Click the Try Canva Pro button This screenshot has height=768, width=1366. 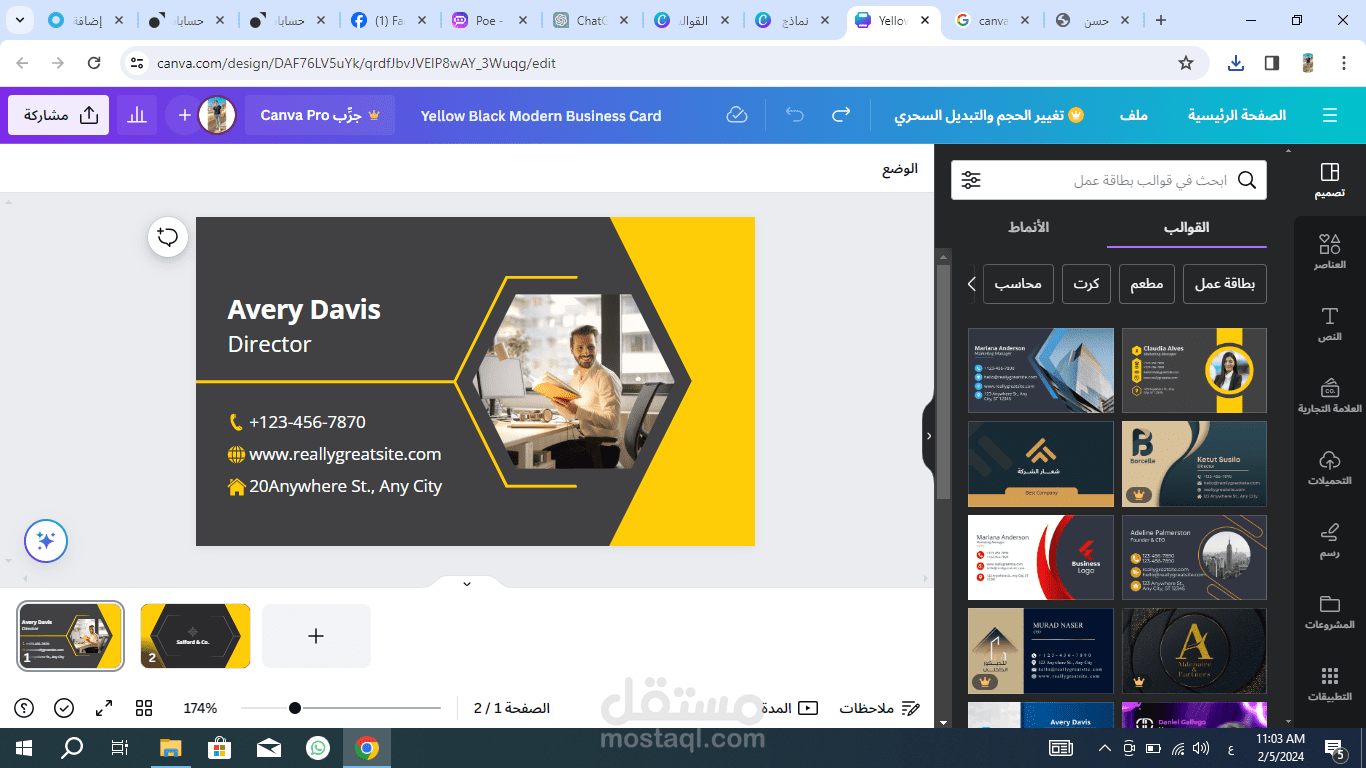(320, 115)
